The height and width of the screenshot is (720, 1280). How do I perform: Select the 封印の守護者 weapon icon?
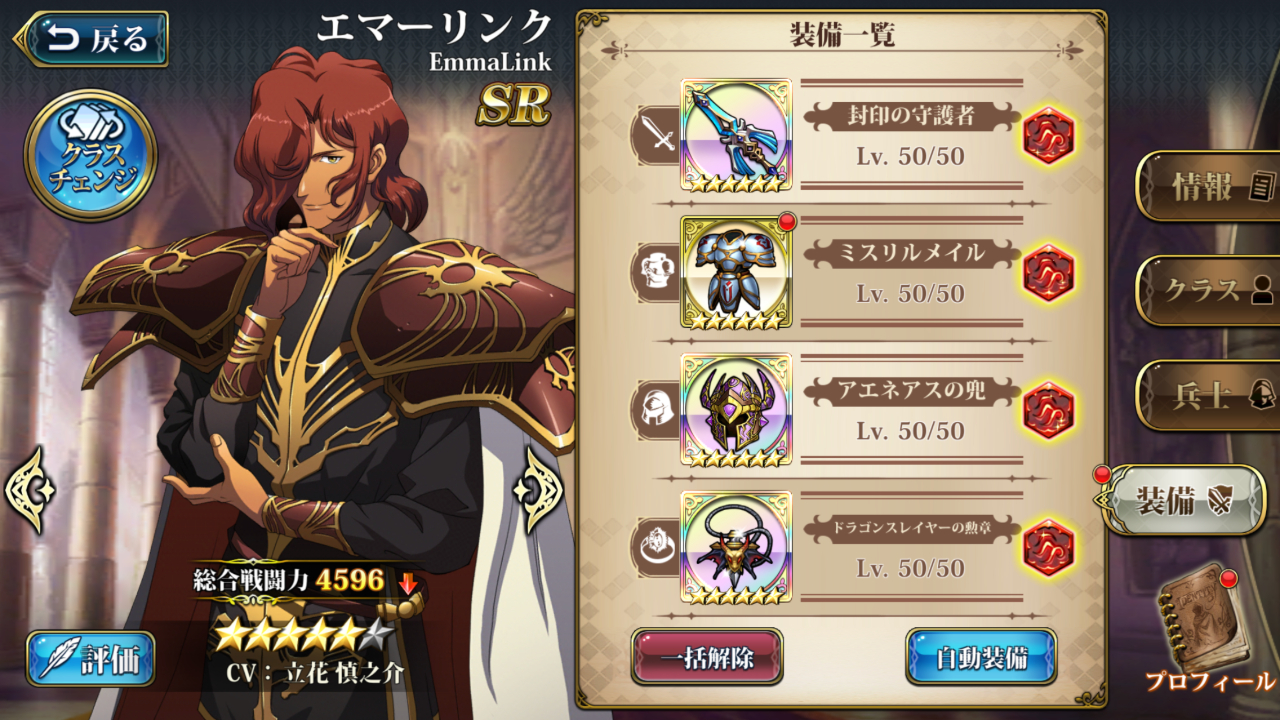(736, 135)
